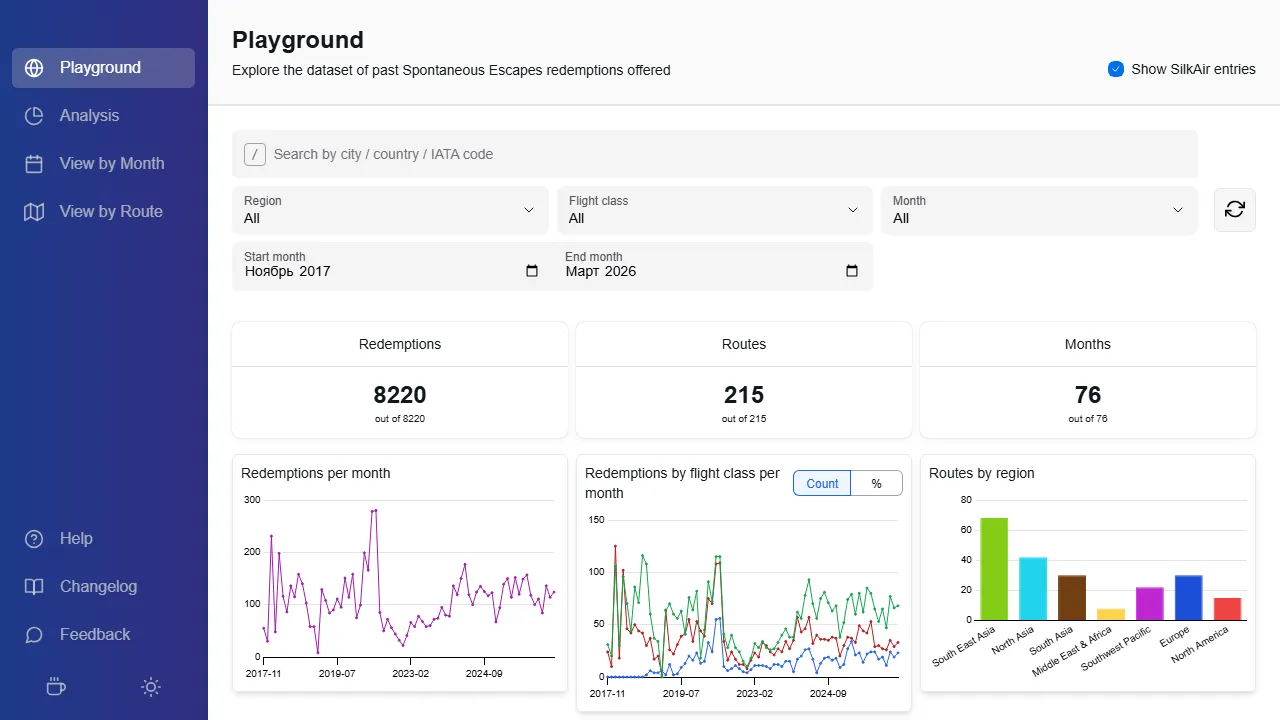Switch redemptions chart to percentage view

coord(876,483)
